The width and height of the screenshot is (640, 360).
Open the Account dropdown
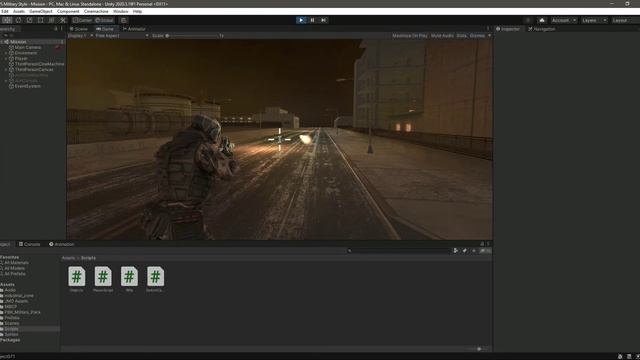click(x=564, y=20)
